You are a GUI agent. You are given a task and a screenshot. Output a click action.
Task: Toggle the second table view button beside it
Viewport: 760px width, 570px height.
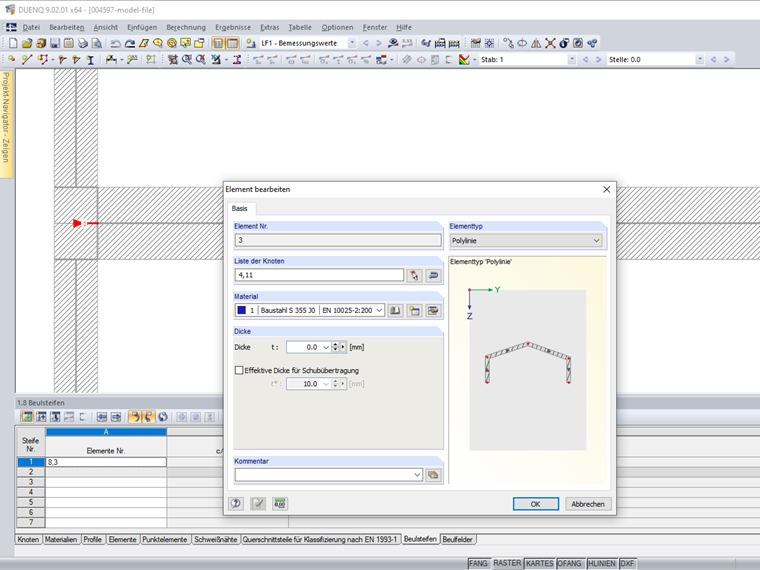(x=233, y=43)
